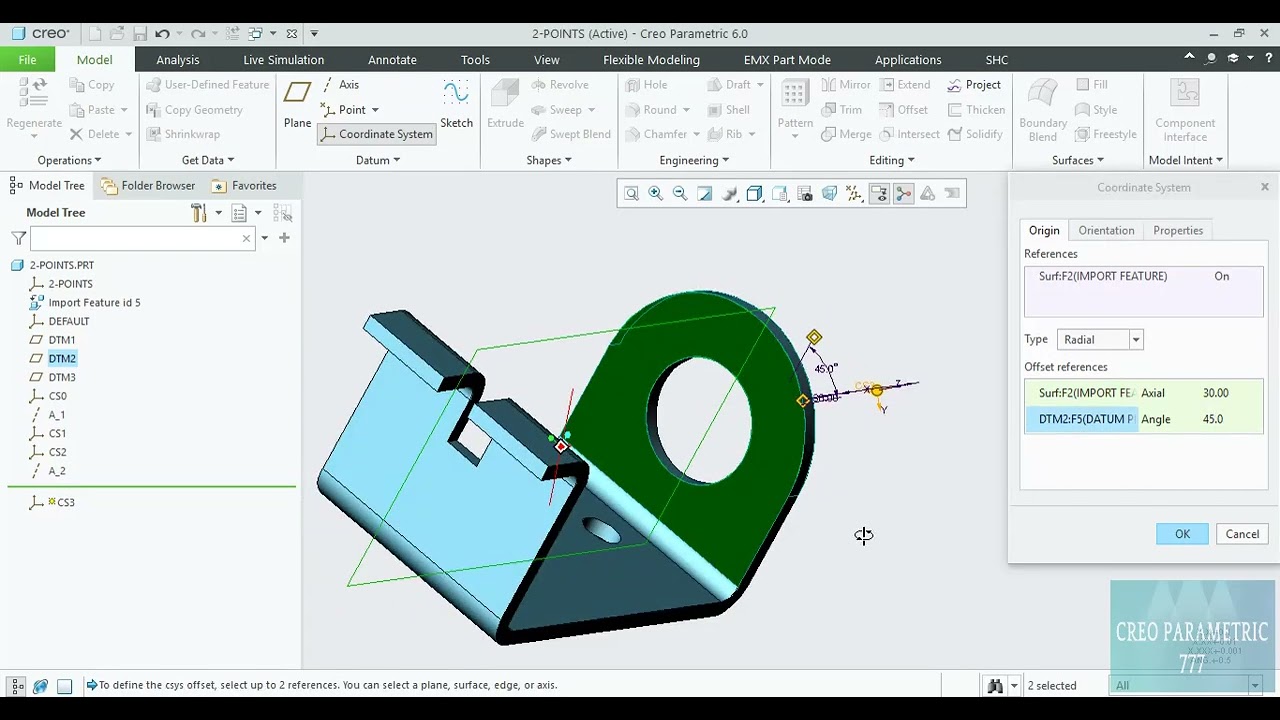
Task: Click the Refit zoom icon
Action: click(631, 194)
